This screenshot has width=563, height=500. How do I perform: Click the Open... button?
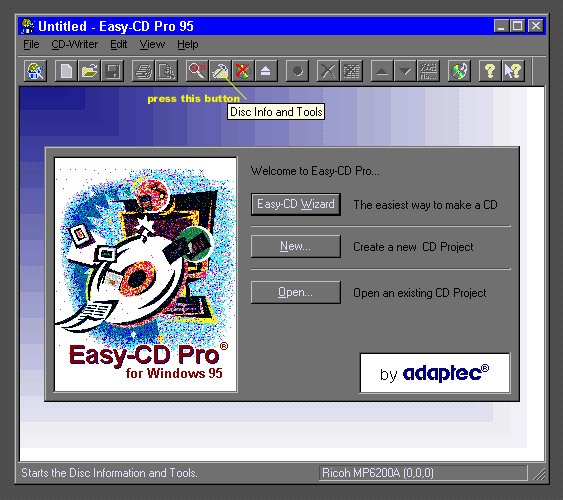tap(296, 292)
